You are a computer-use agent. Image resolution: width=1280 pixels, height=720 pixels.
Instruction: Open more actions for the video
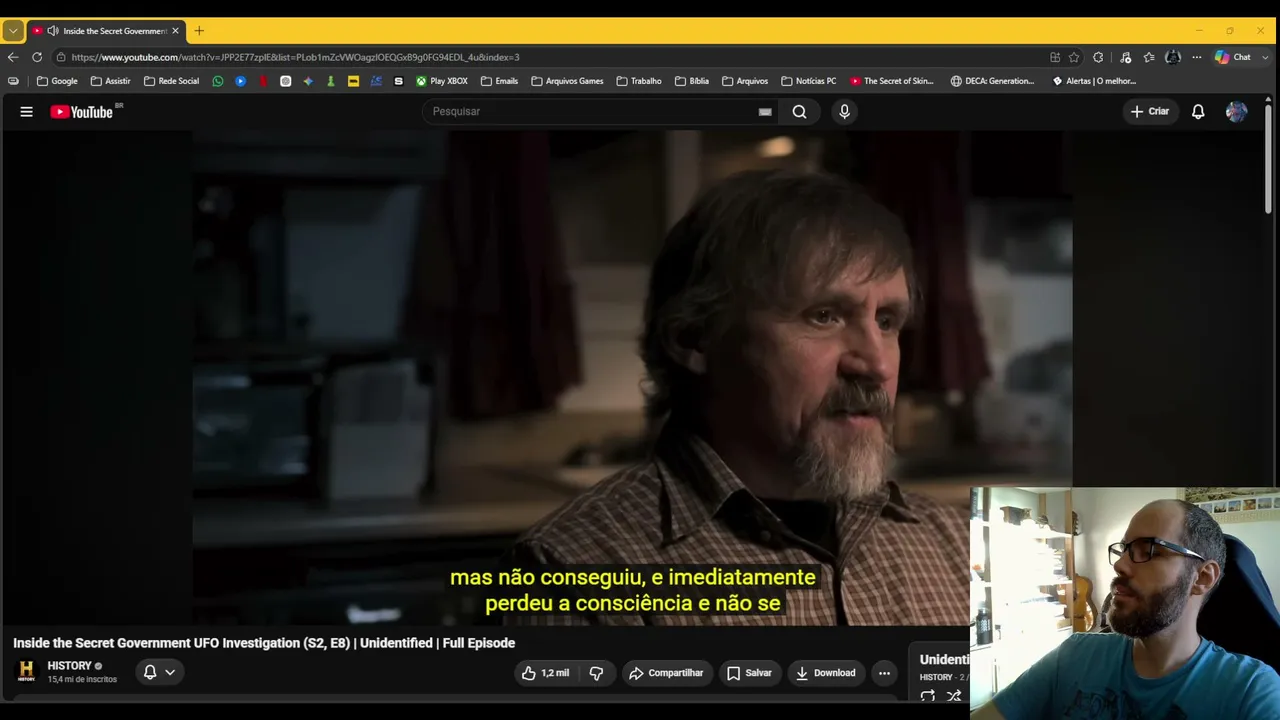(884, 673)
